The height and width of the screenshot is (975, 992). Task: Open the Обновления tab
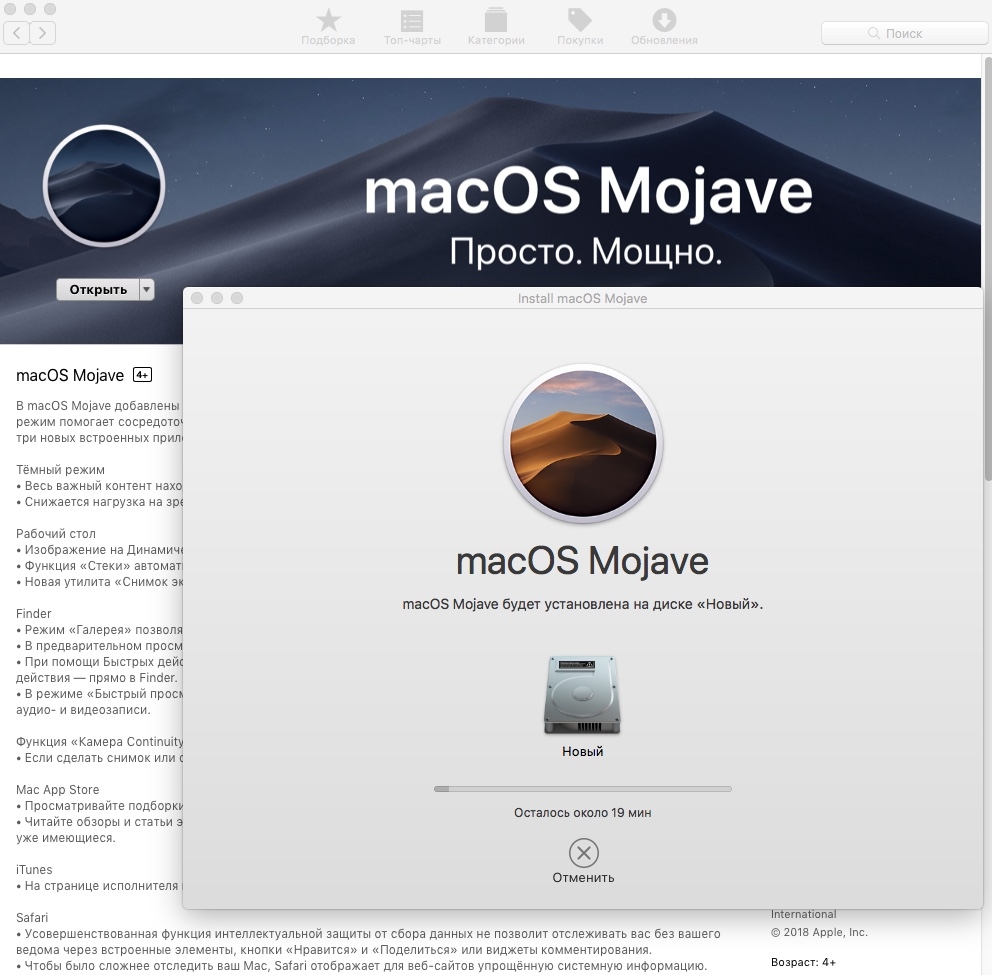click(x=664, y=27)
